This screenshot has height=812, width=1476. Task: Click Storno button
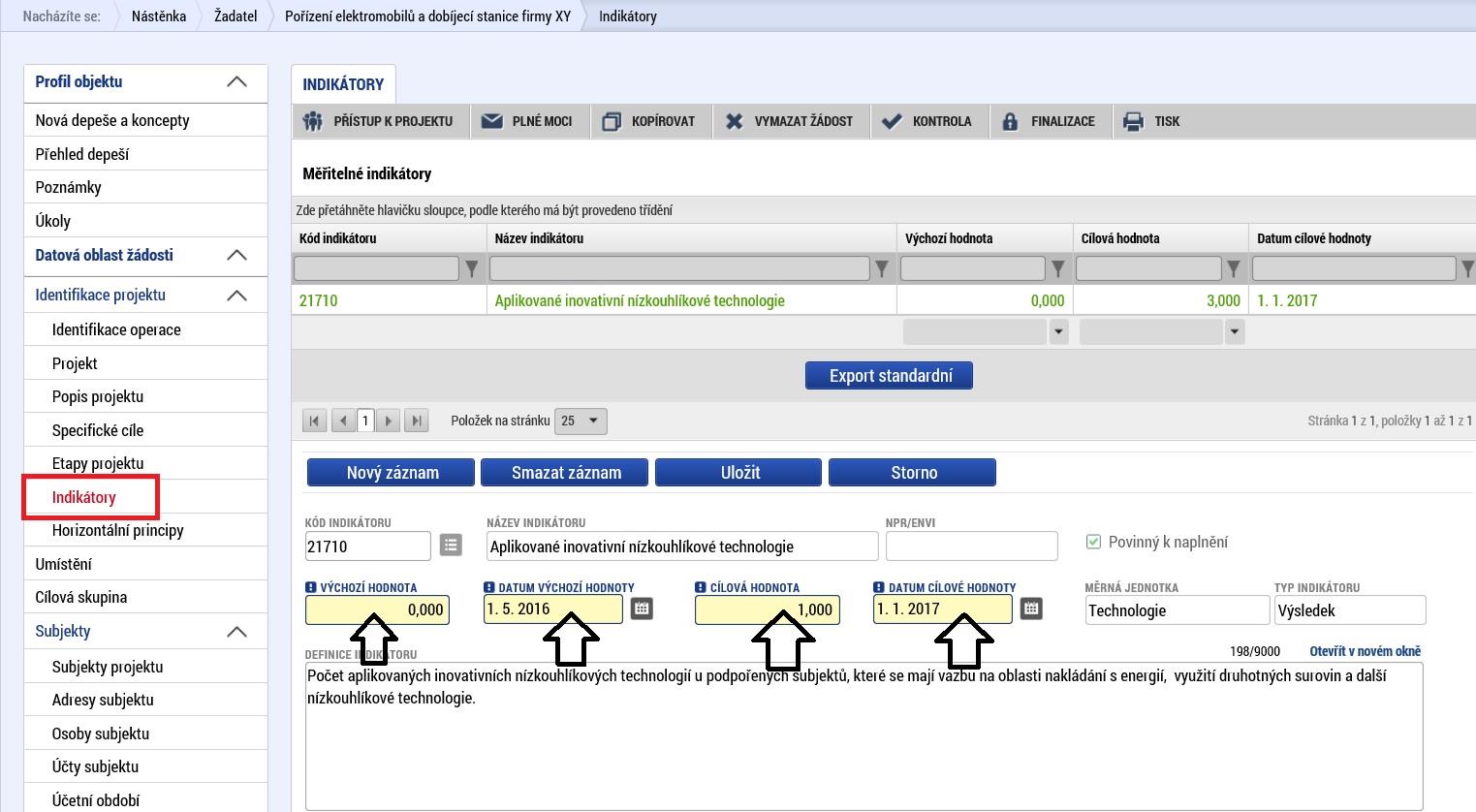912,472
